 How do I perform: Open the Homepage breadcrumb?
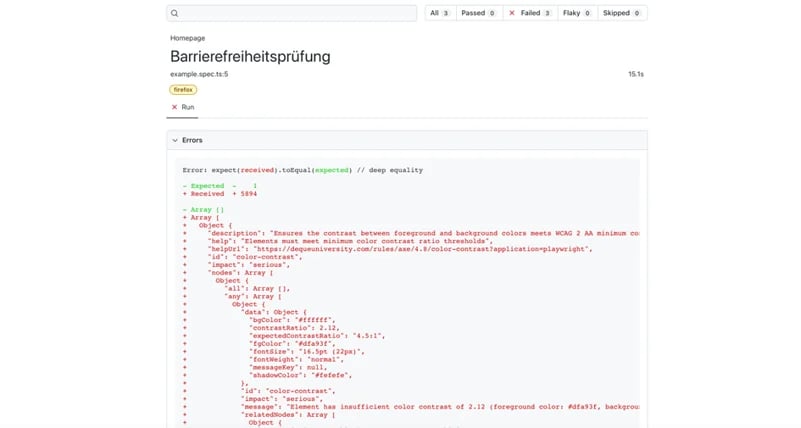click(187, 38)
